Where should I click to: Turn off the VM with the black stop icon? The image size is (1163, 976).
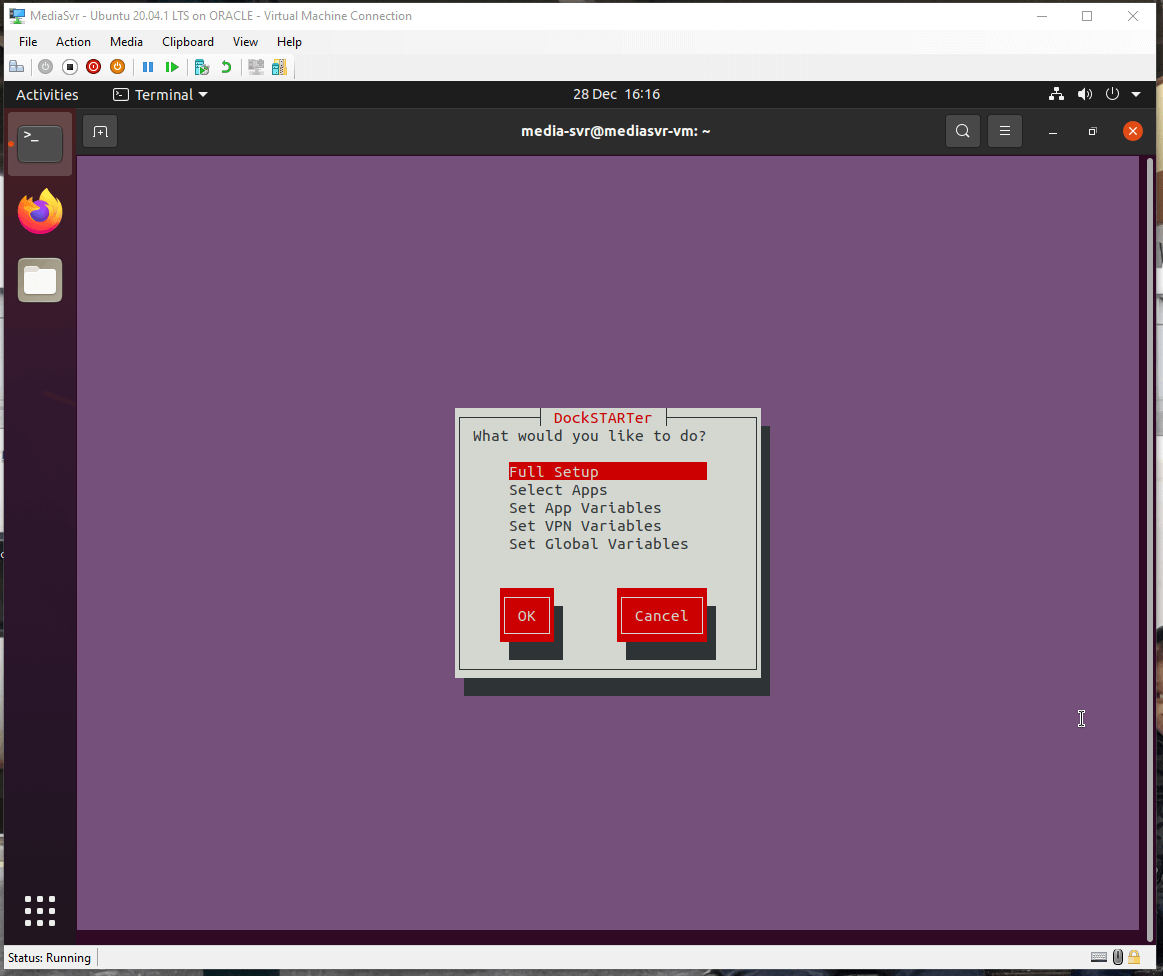[x=70, y=67]
